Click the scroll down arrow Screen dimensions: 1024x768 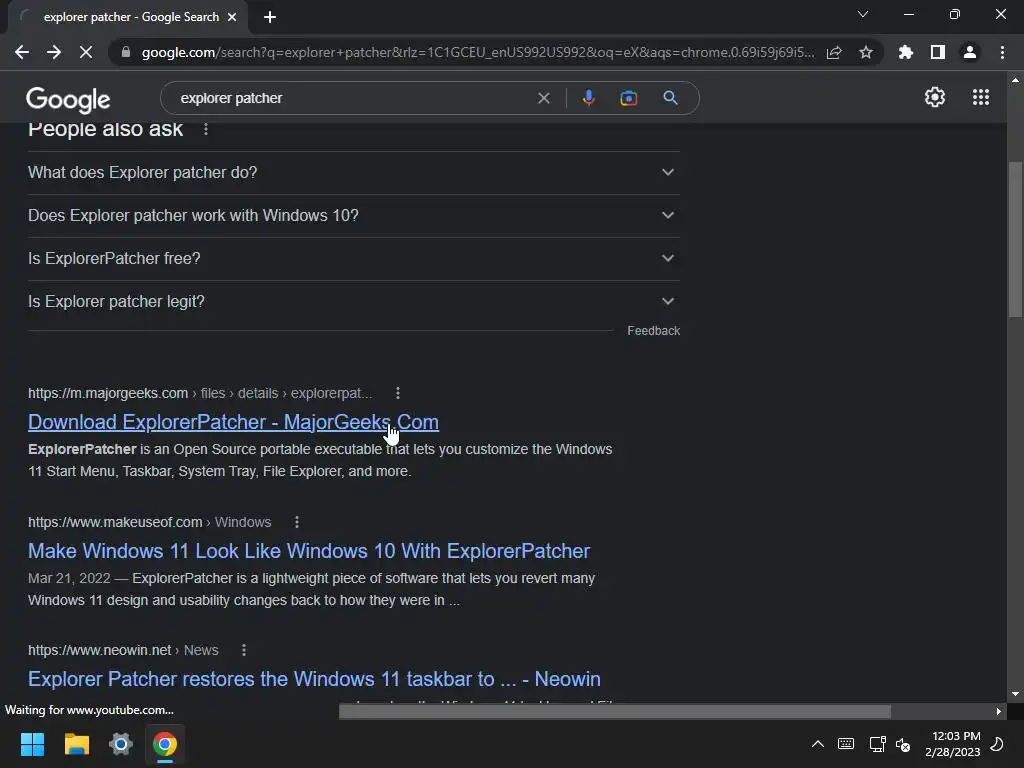1016,694
